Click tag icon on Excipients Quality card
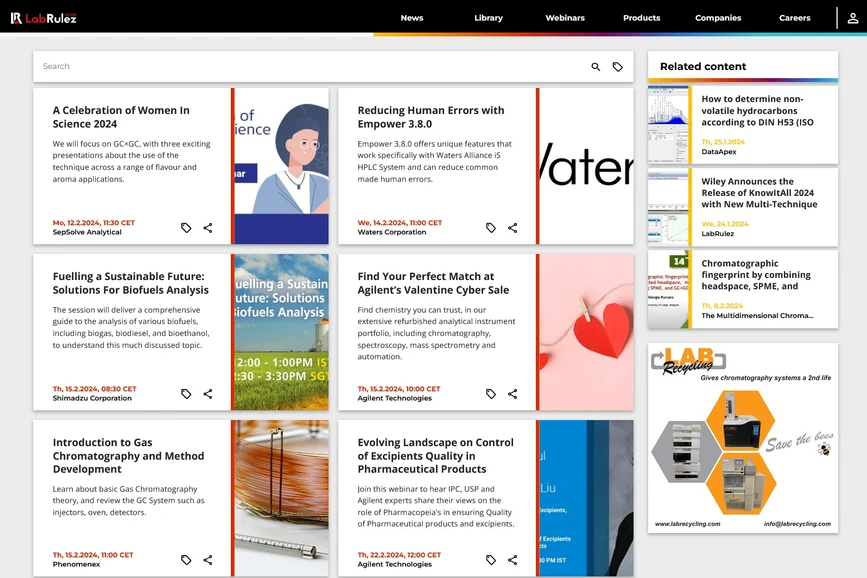Viewport: 867px width, 578px height. [x=491, y=560]
